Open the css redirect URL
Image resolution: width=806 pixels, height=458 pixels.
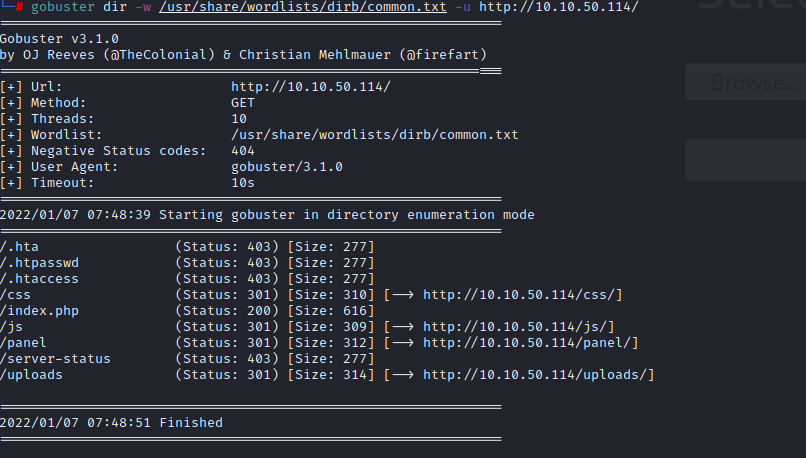[x=523, y=295]
